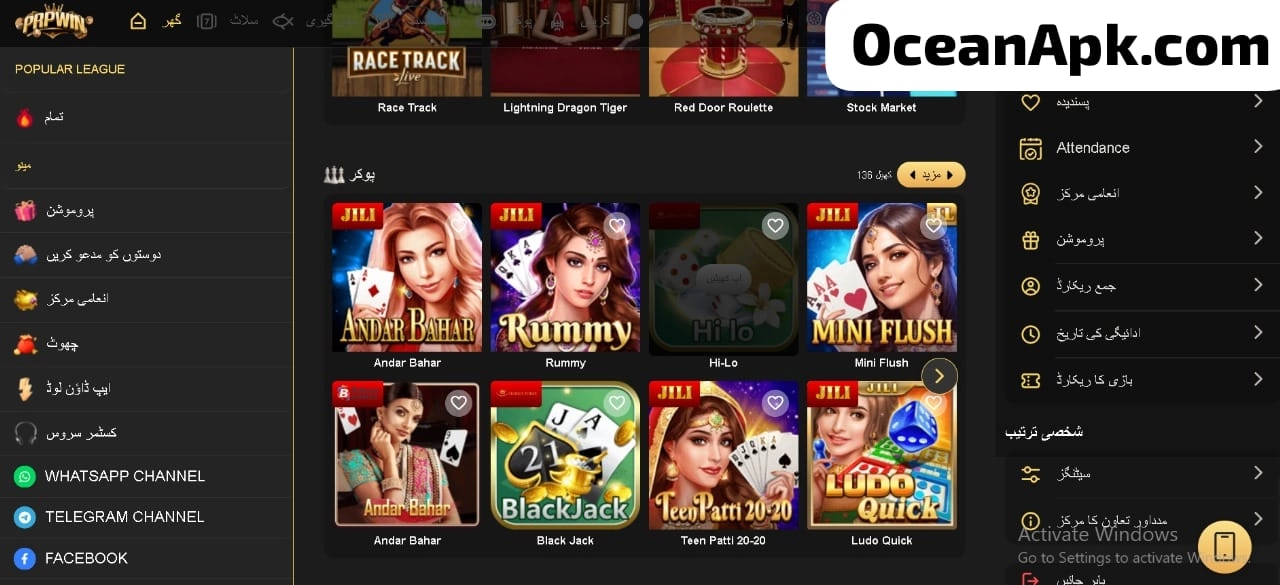Click the home icon in top bar
Viewport: 1280px width, 585px height.
(x=138, y=21)
